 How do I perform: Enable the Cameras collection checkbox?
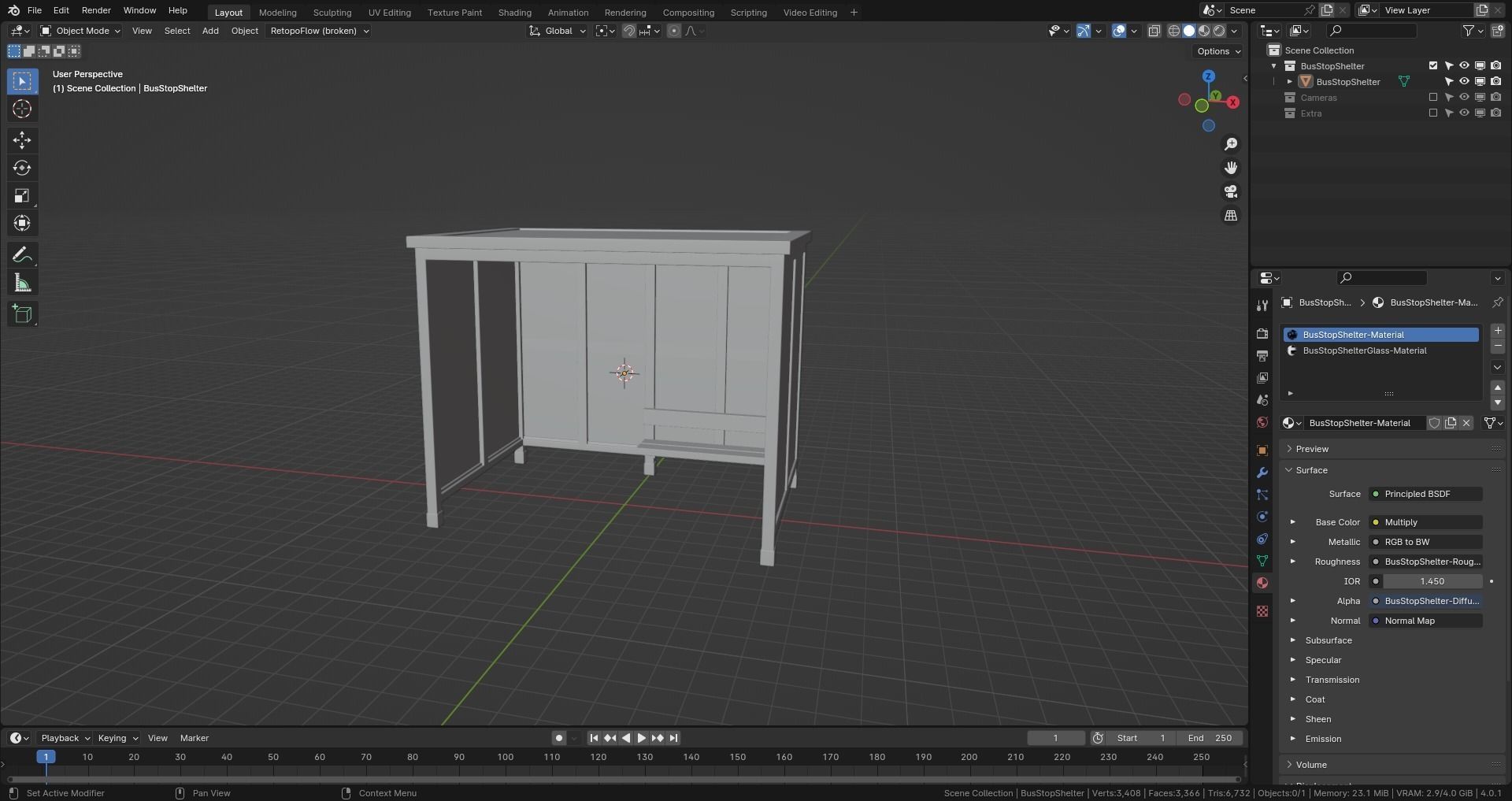(1433, 98)
